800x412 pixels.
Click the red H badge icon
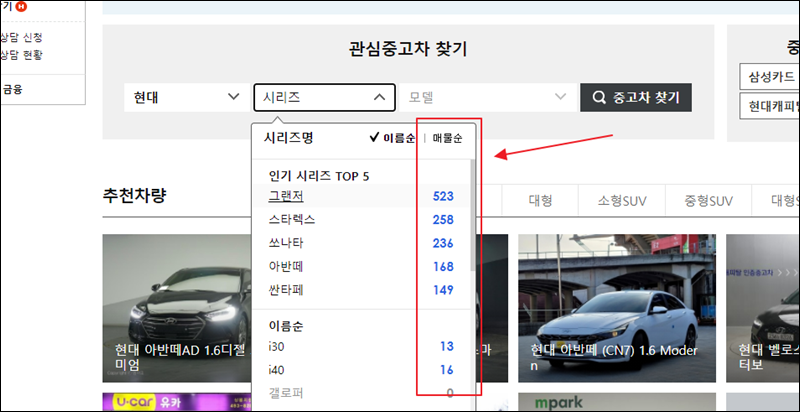click(x=21, y=7)
